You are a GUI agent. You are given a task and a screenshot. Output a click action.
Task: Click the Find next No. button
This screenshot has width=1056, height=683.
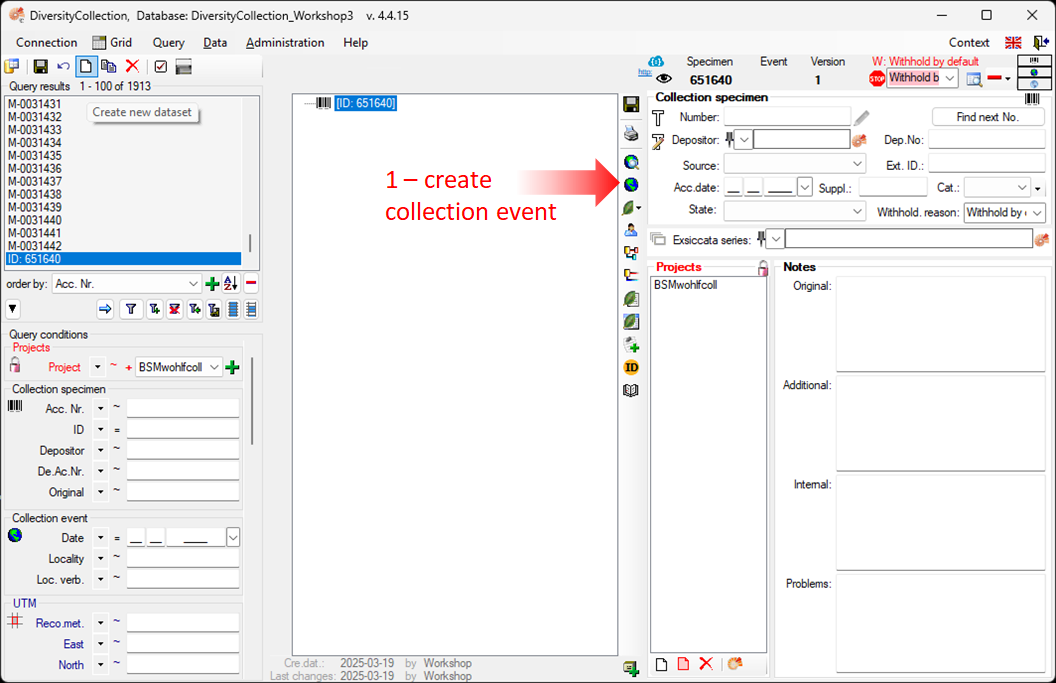988,117
